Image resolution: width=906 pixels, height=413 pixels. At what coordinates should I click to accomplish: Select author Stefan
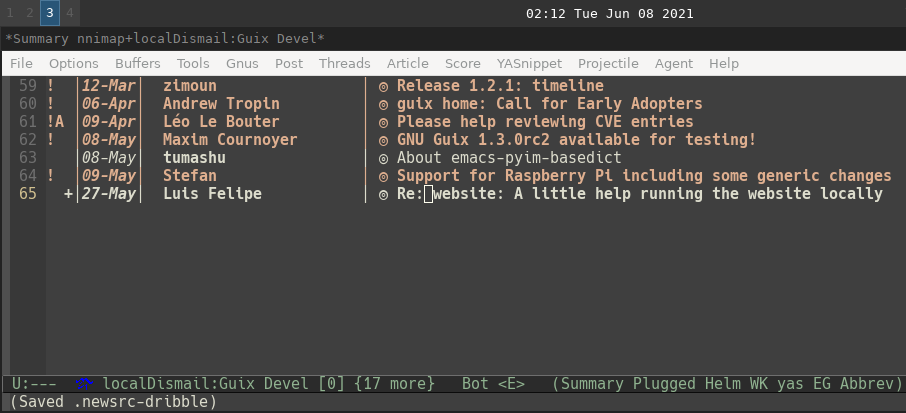click(x=190, y=176)
